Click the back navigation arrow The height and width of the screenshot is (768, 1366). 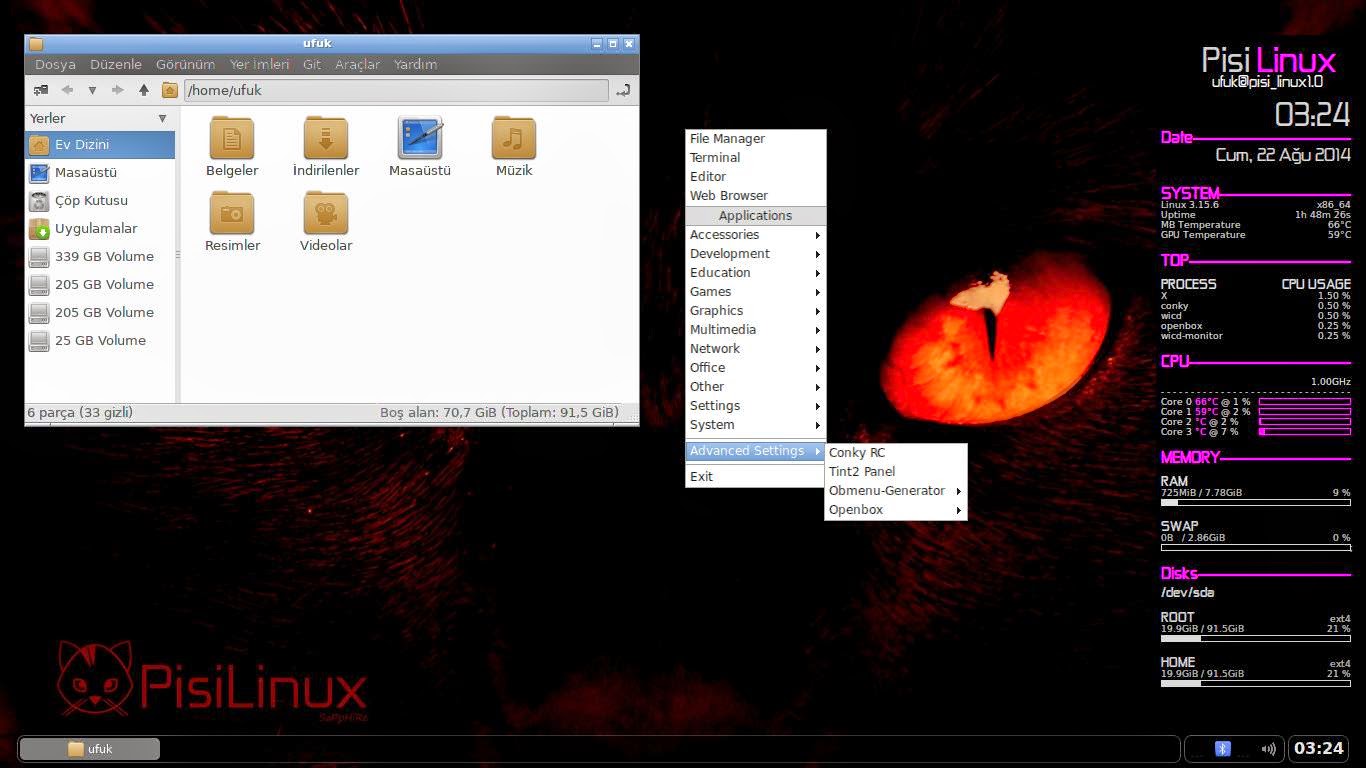[x=67, y=90]
